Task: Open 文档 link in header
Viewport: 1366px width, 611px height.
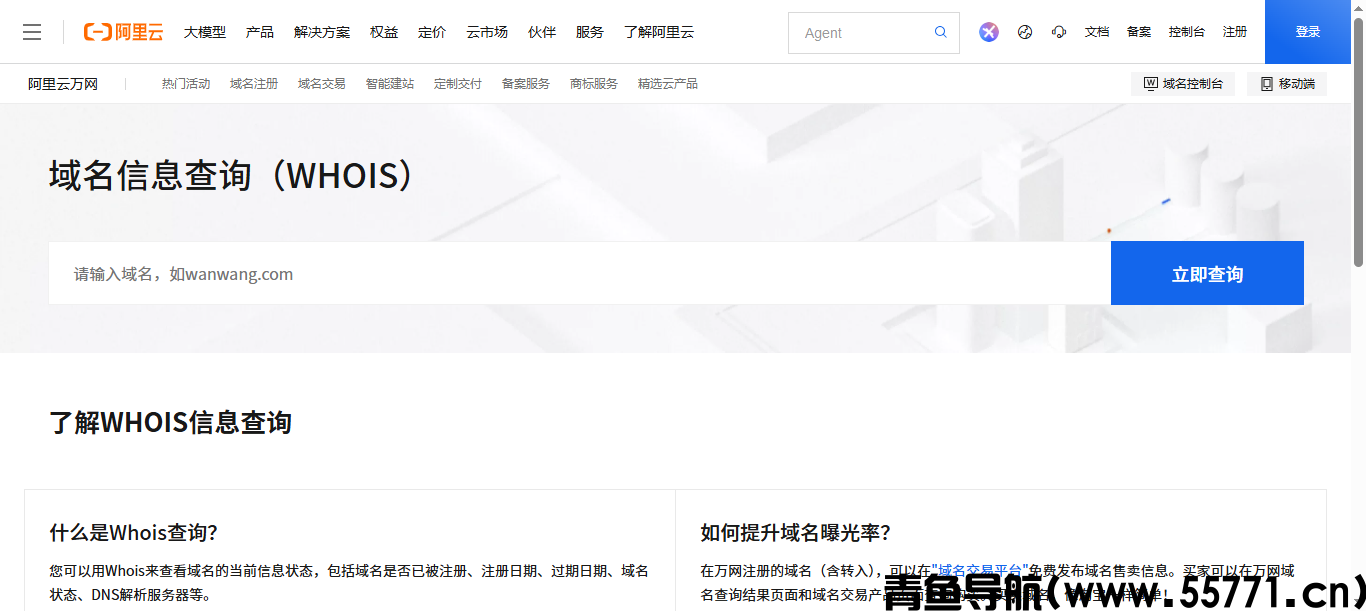Action: tap(1097, 32)
